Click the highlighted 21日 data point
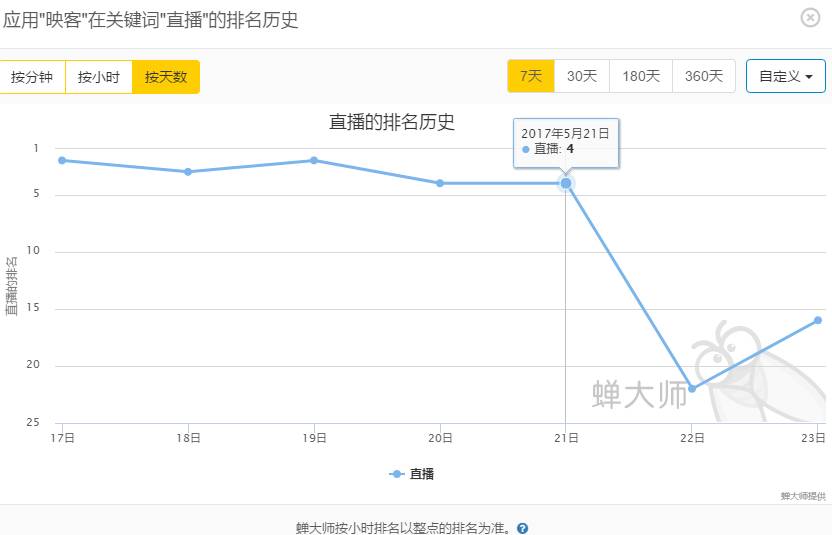 (566, 183)
